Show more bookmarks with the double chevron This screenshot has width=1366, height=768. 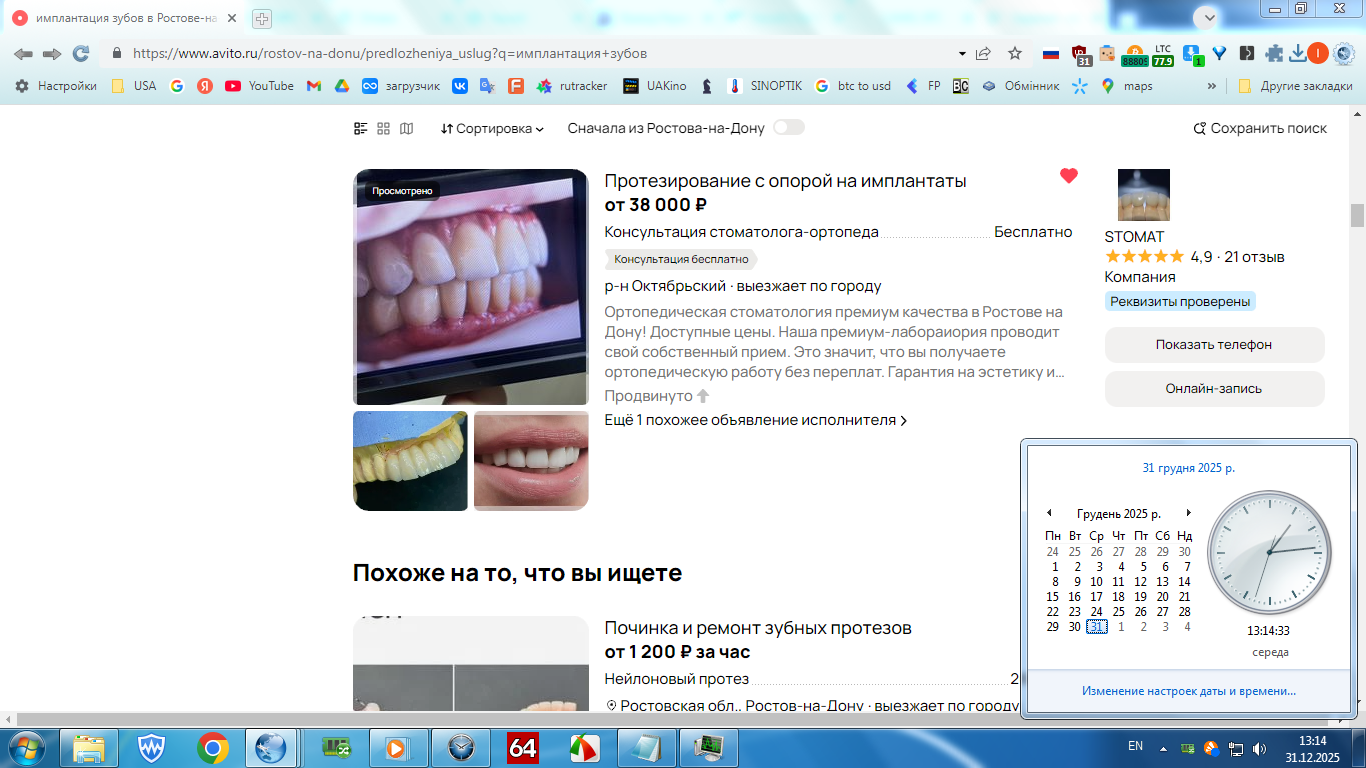click(x=1212, y=86)
